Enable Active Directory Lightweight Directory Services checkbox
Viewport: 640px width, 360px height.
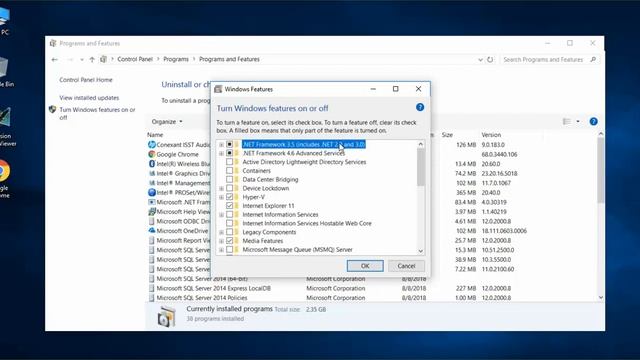point(229,162)
